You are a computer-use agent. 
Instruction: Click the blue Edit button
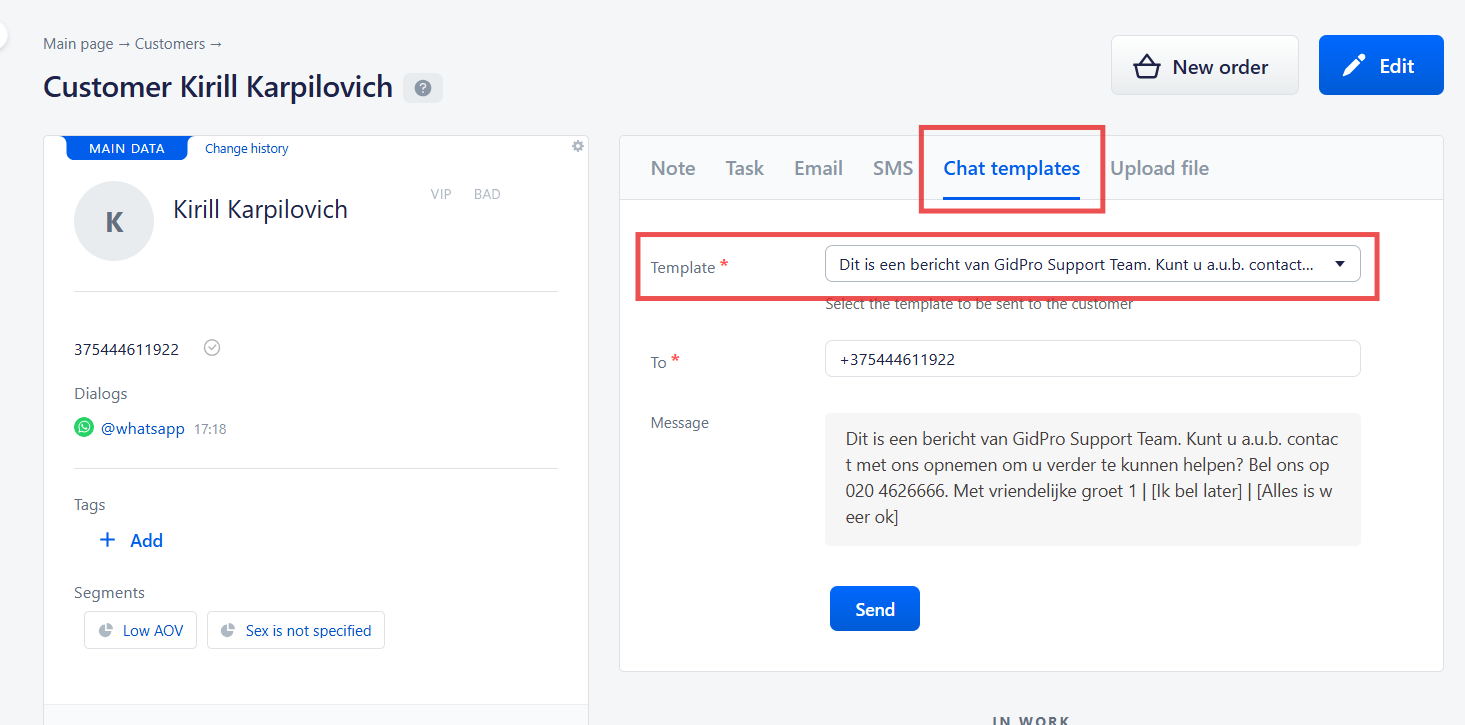1381,66
